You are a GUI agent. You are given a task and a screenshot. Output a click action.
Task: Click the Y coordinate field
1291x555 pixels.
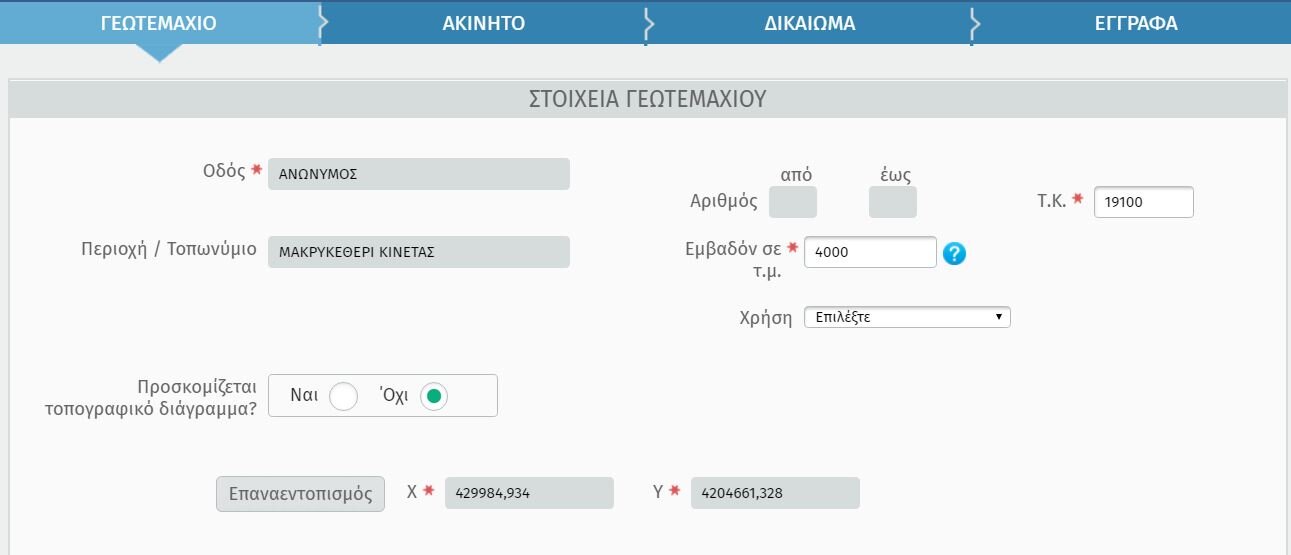[x=775, y=493]
